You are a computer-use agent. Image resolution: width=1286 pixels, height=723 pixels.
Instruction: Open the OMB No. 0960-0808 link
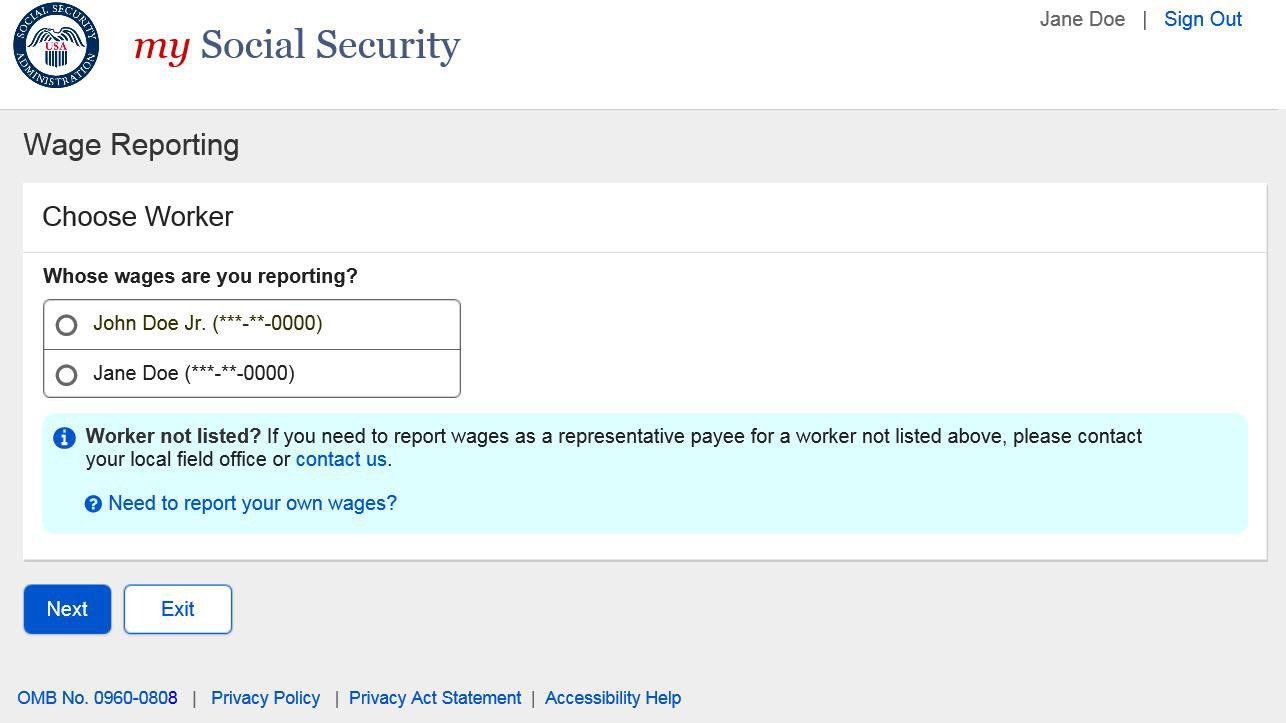pyautogui.click(x=97, y=698)
